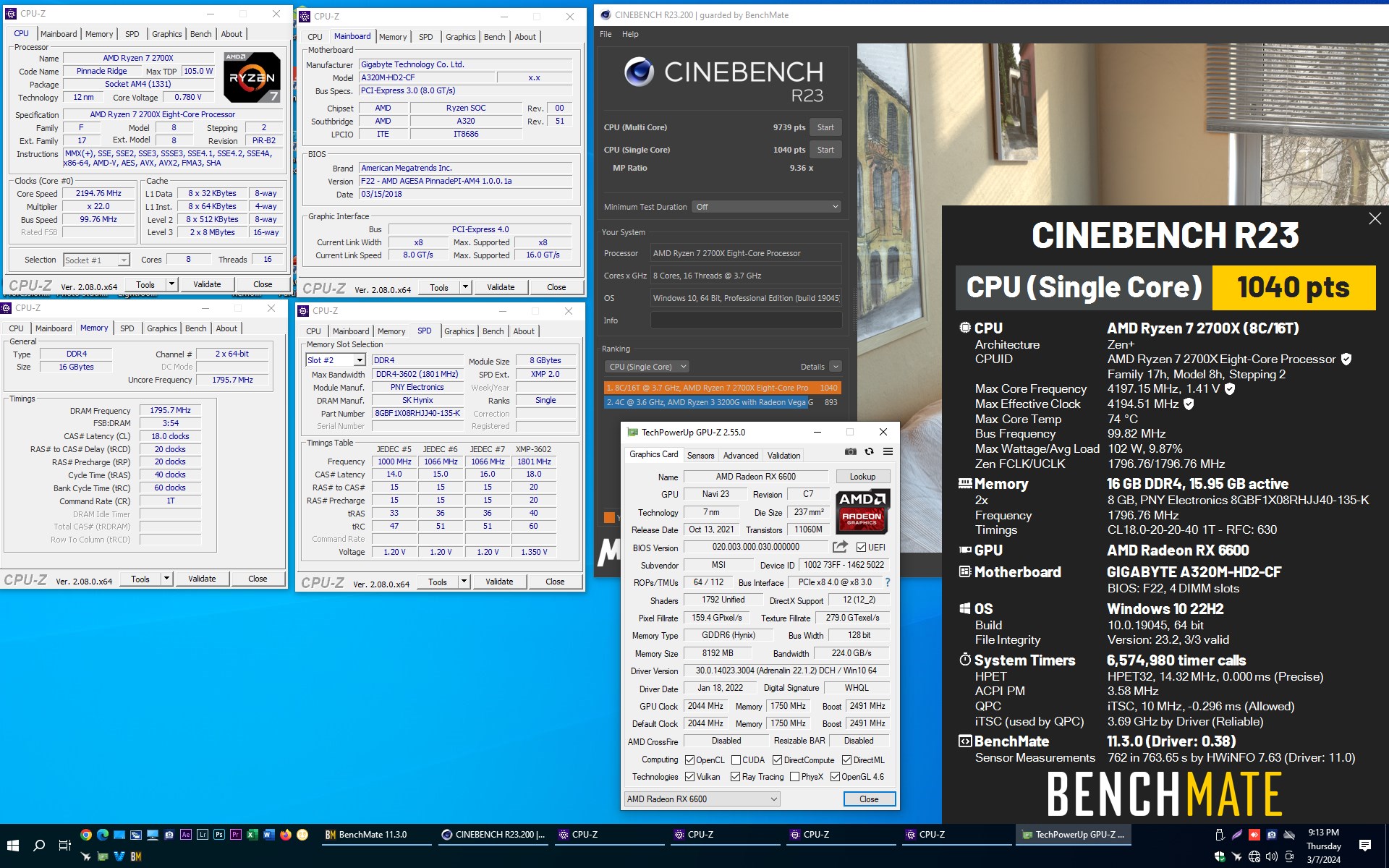
Task: Click the network globe tray icon
Action: point(1254,857)
